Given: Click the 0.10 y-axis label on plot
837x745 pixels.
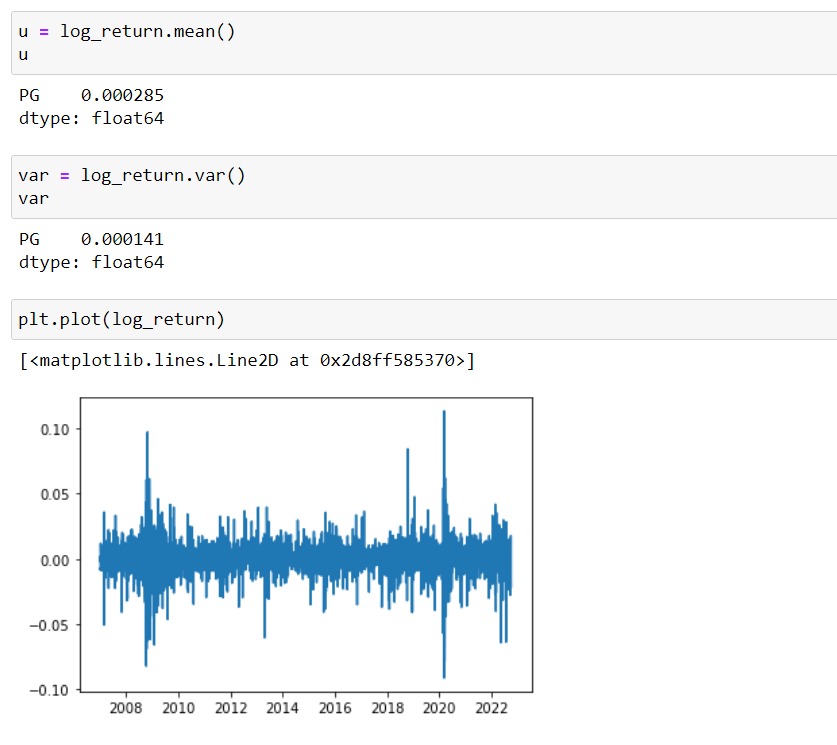Looking at the screenshot, I should point(55,430).
